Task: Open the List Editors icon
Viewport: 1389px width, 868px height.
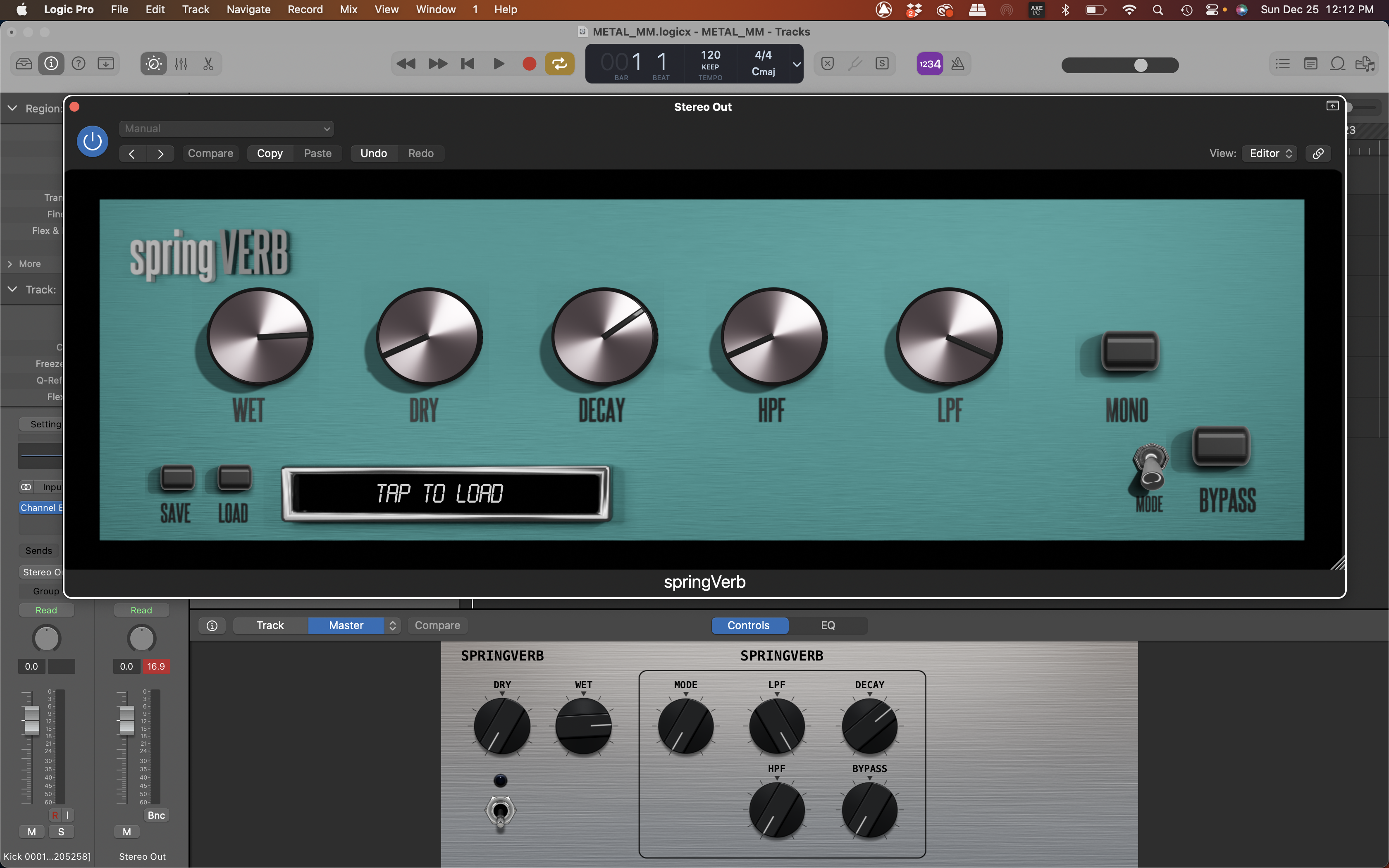Action: pos(1283,64)
